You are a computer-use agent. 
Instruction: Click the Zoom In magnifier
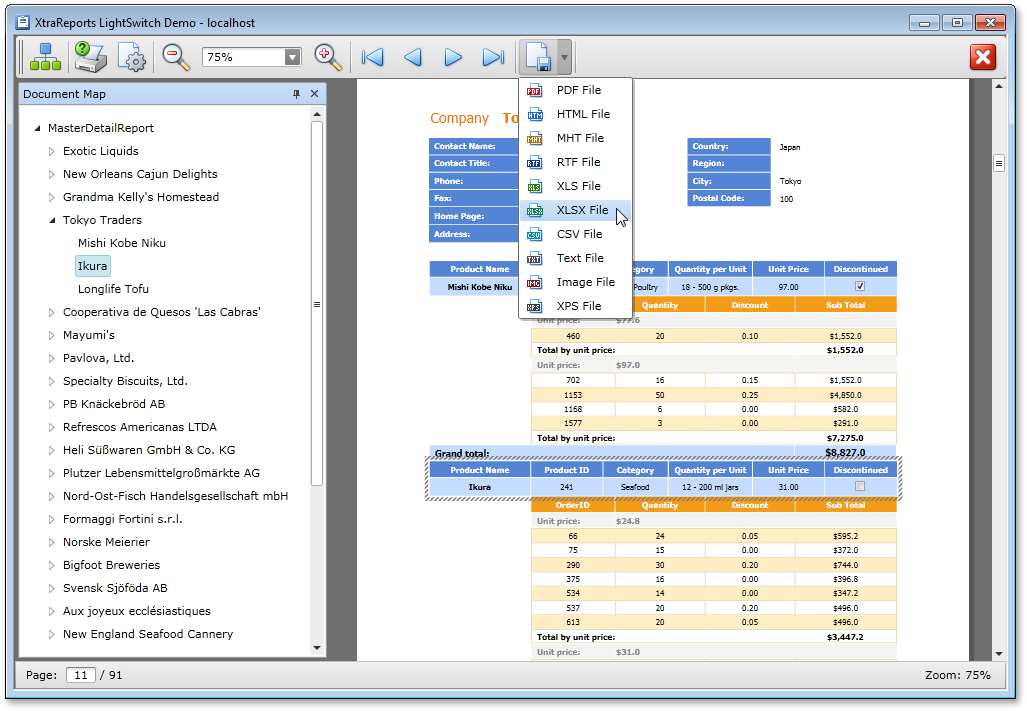click(328, 58)
